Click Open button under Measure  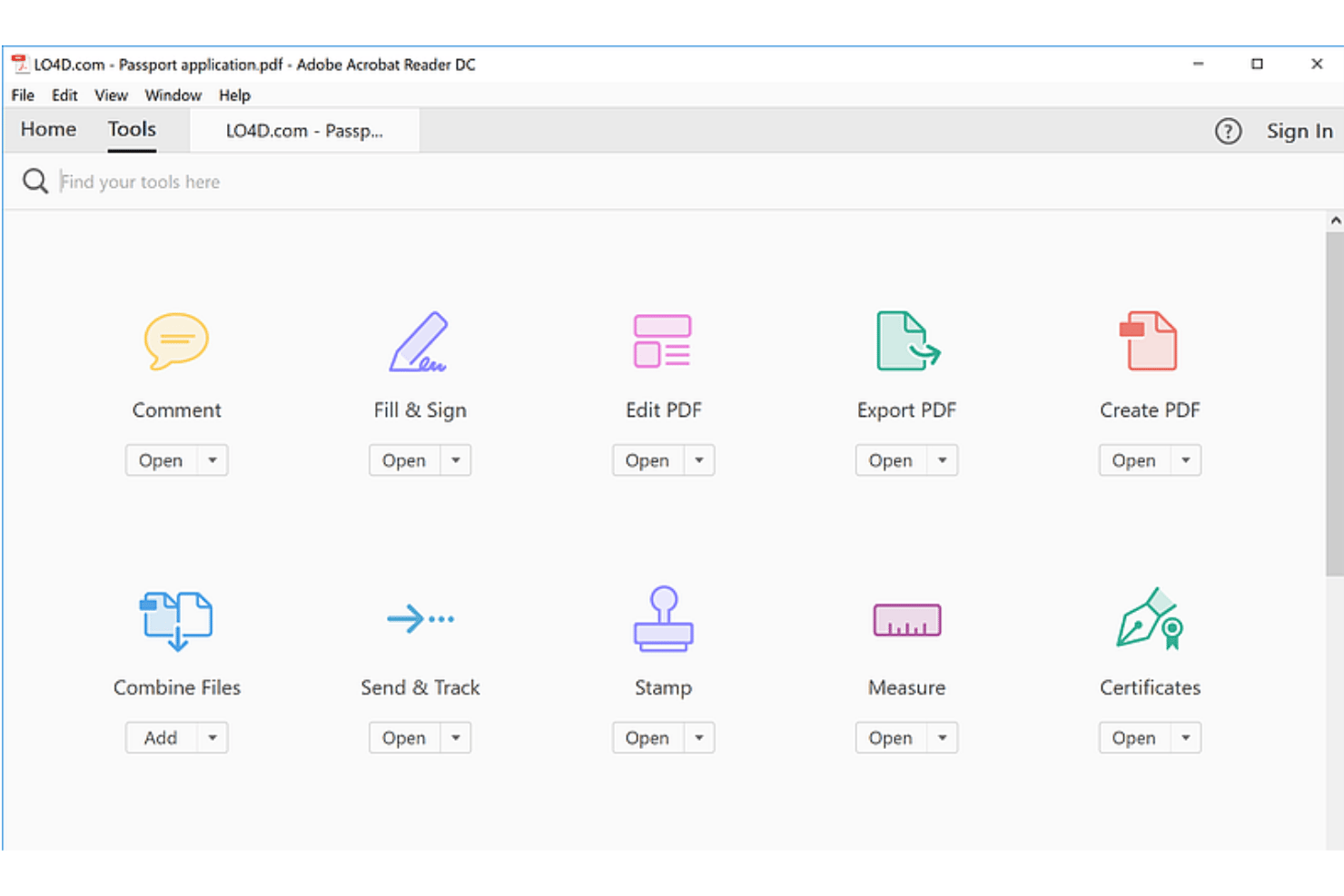coord(892,738)
